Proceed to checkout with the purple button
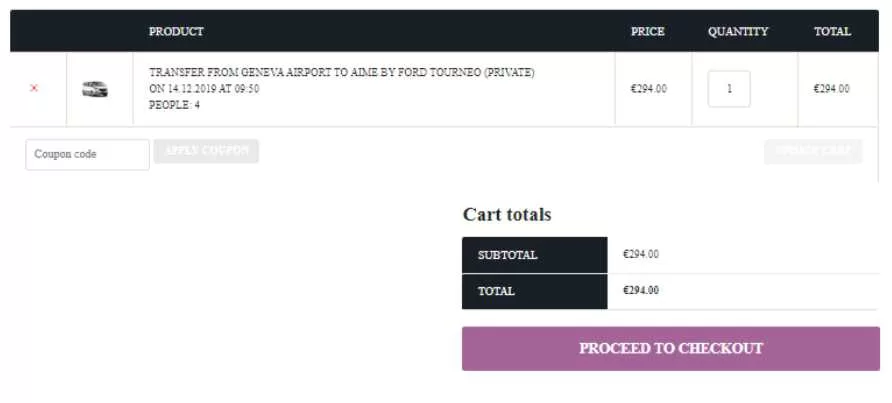The image size is (892, 403). point(670,349)
